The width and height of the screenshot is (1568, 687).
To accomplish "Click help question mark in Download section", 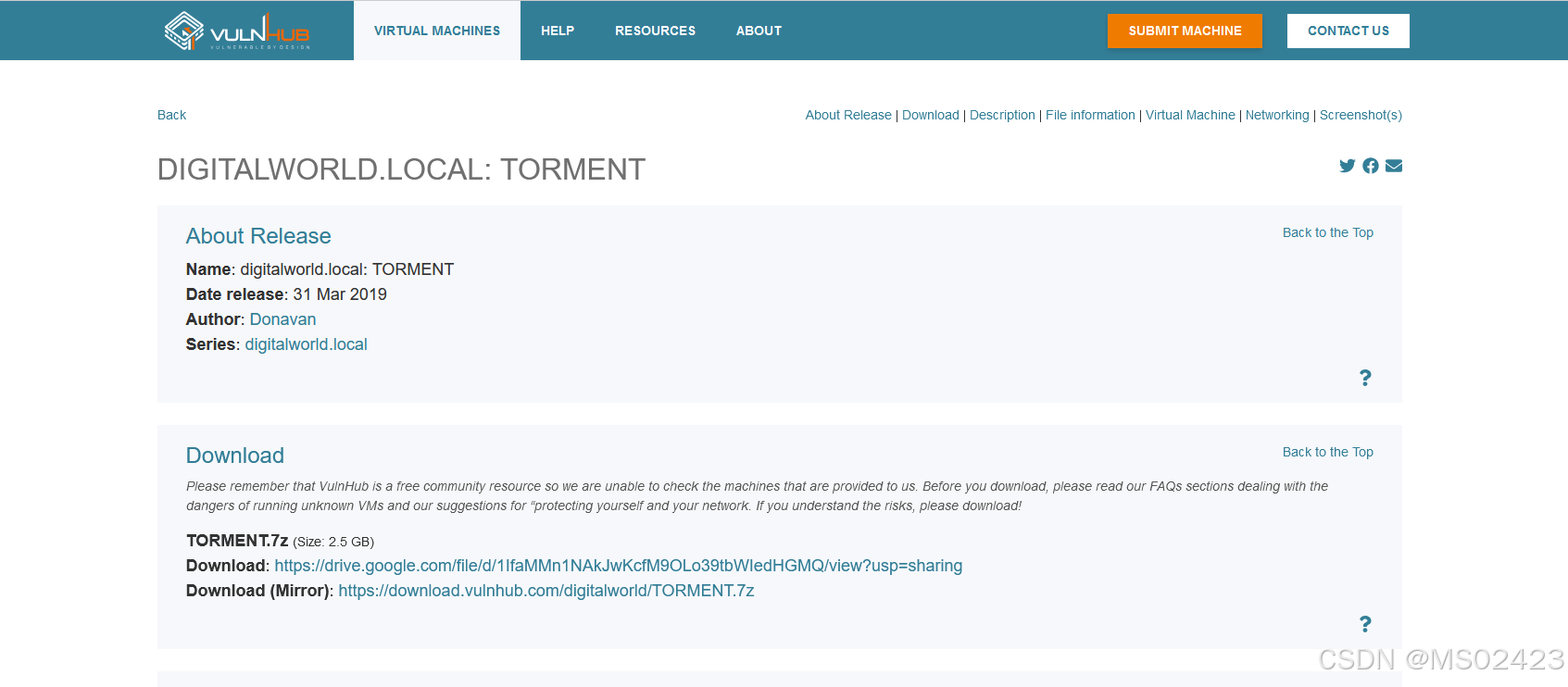I will click(1365, 624).
